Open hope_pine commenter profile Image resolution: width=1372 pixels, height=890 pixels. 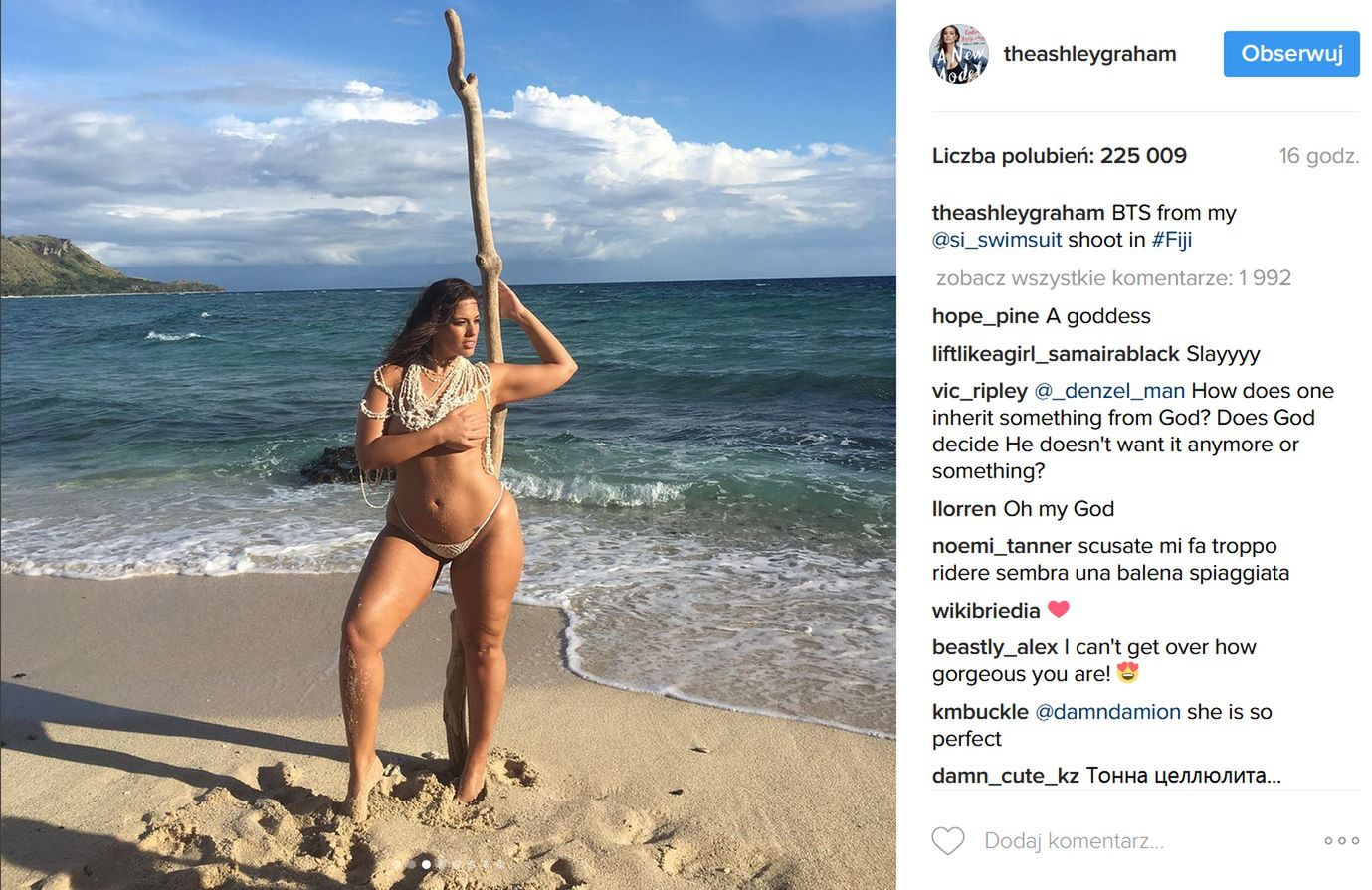[x=985, y=316]
